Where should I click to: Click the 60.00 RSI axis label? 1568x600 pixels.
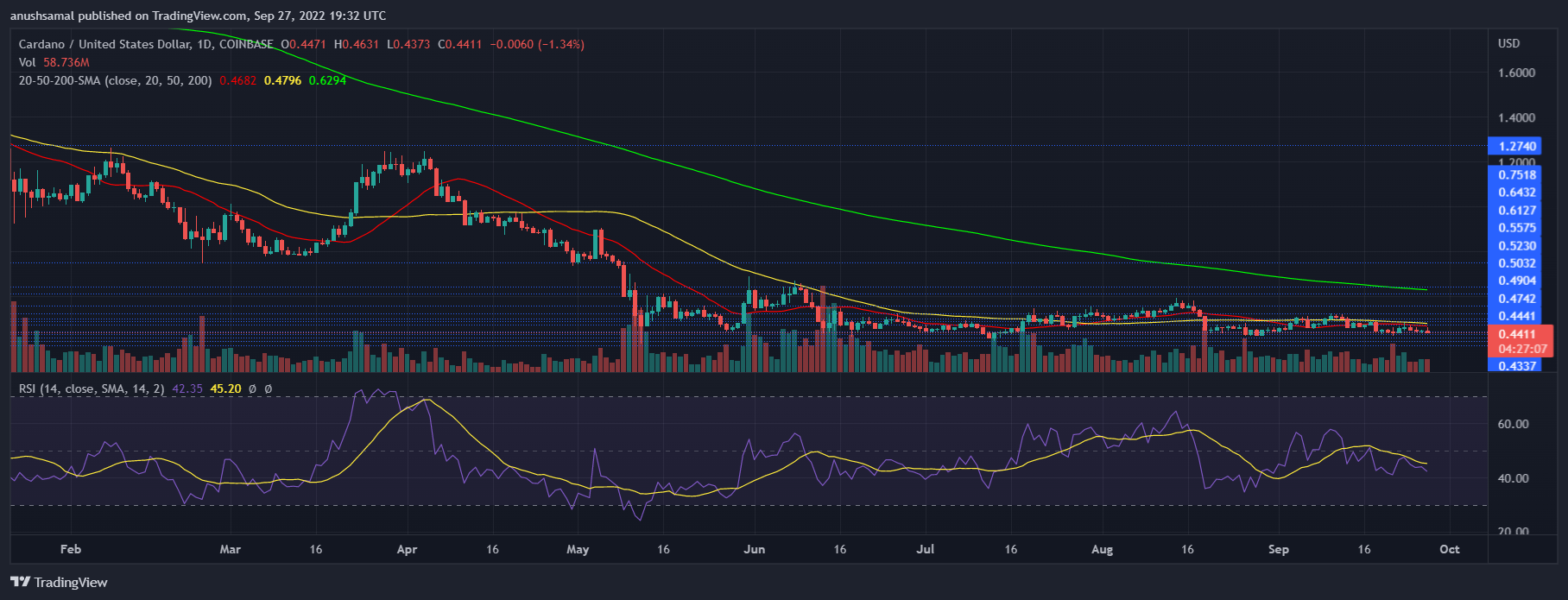[1513, 424]
